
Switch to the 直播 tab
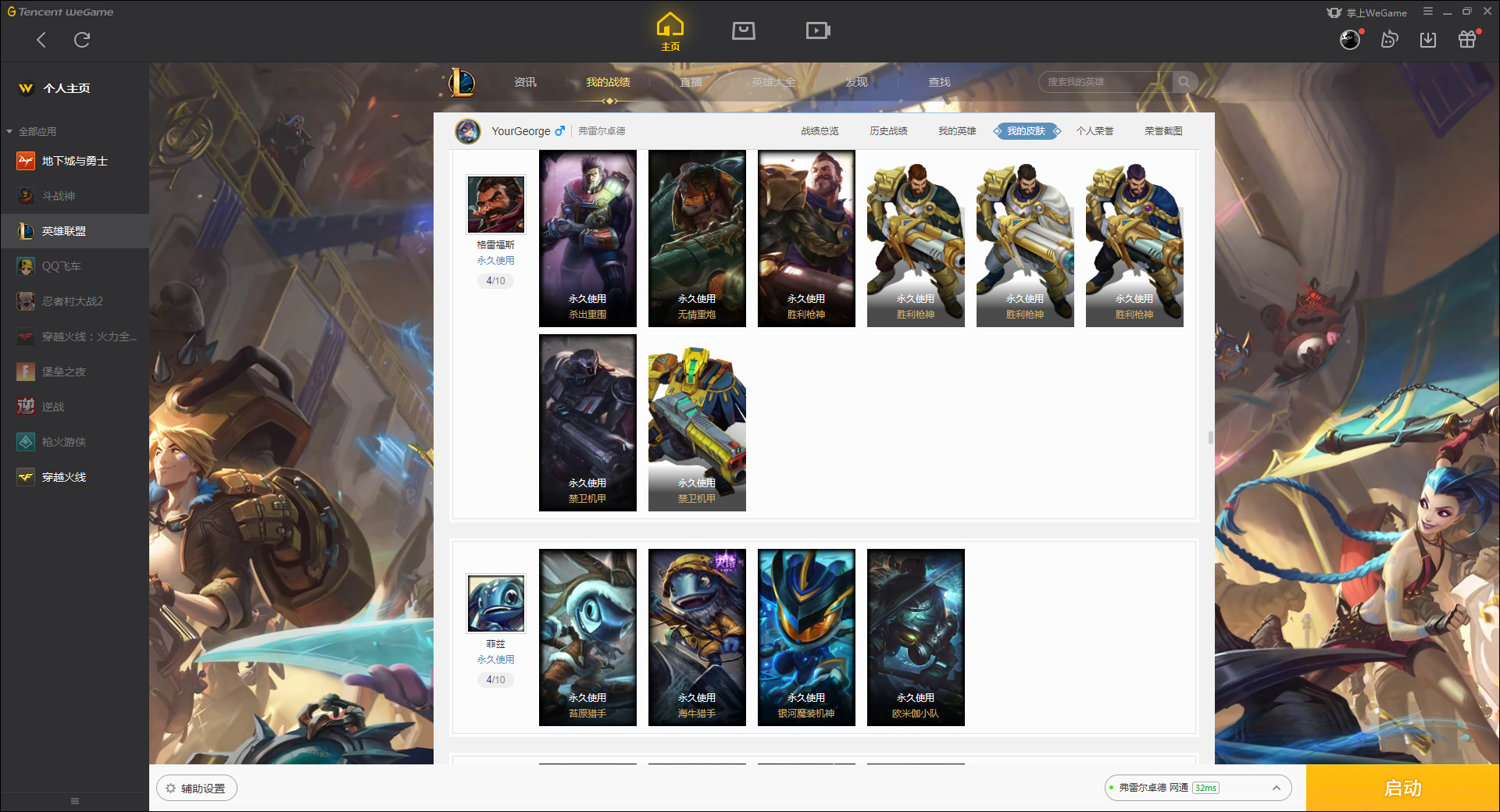[x=691, y=82]
